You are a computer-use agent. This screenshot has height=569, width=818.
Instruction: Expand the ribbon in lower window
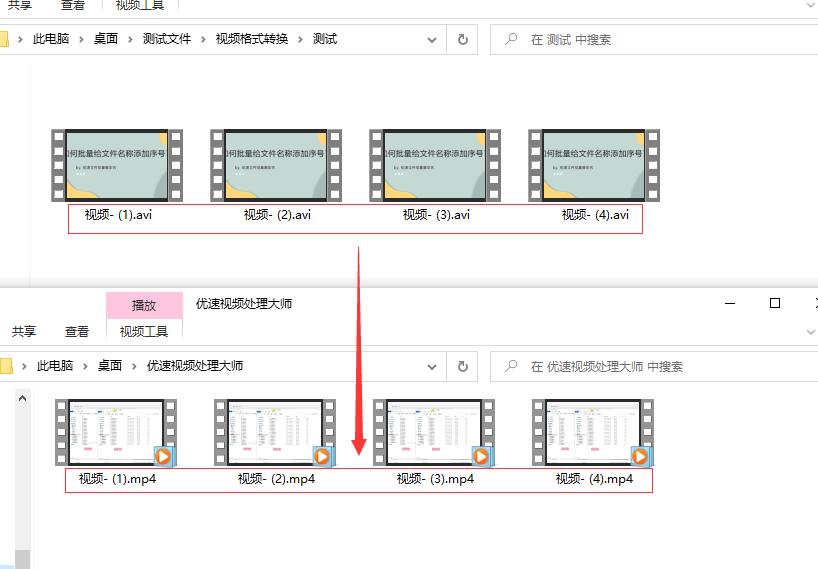tap(810, 332)
